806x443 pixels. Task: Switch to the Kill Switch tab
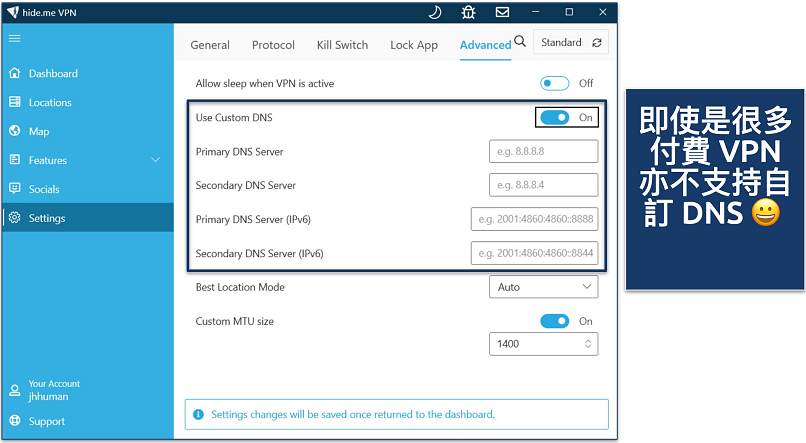coord(342,45)
